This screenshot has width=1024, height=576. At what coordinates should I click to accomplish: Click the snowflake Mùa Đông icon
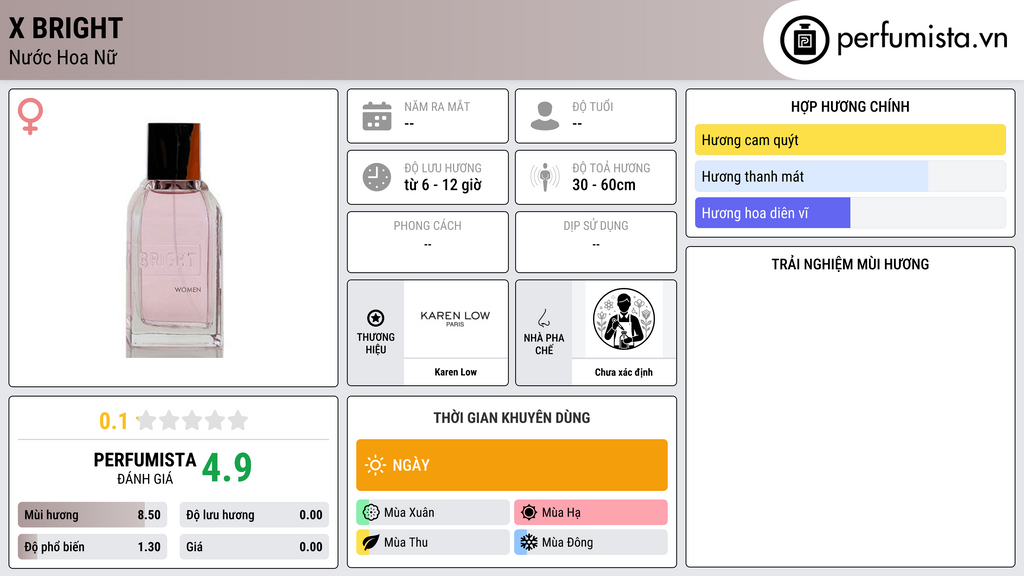click(528, 542)
